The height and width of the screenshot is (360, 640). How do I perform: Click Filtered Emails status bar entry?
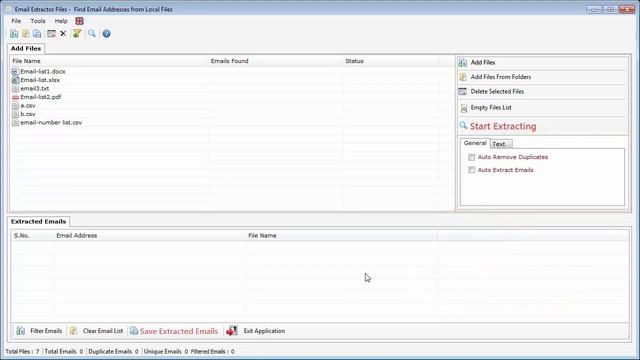point(213,351)
